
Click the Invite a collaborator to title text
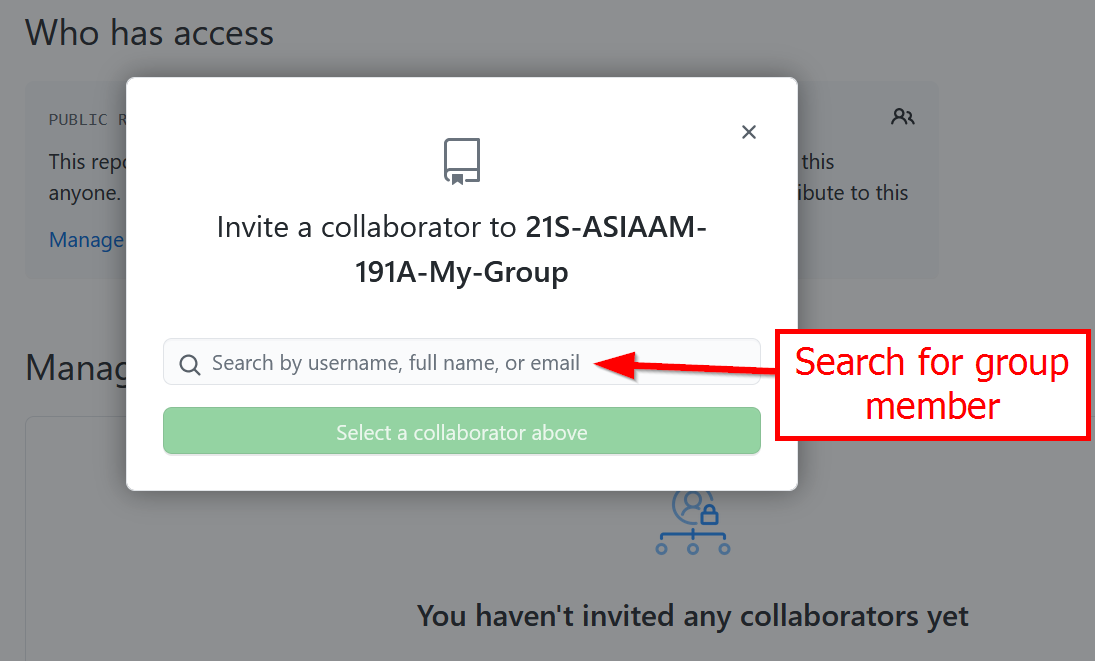pyautogui.click(x=366, y=227)
